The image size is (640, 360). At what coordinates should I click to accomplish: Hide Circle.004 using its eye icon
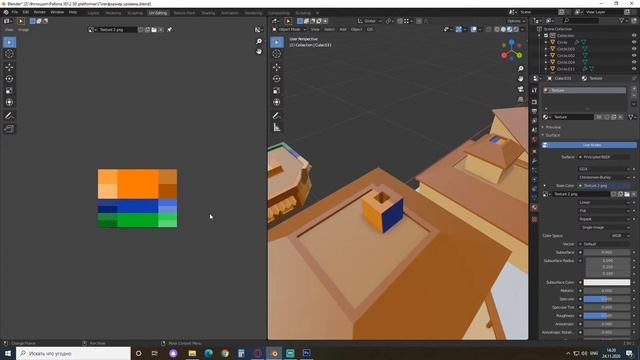click(634, 62)
